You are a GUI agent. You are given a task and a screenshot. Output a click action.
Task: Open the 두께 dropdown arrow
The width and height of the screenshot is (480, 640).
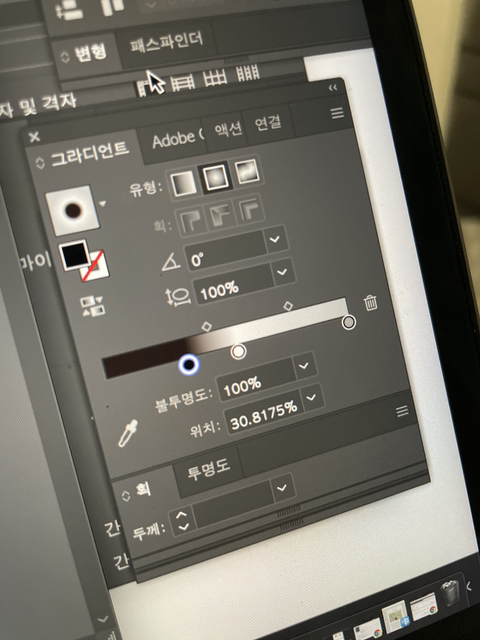[x=282, y=487]
